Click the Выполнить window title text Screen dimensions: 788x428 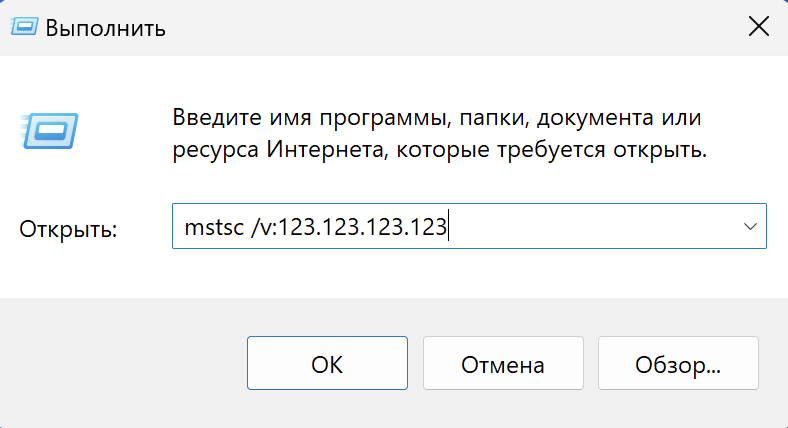click(105, 28)
